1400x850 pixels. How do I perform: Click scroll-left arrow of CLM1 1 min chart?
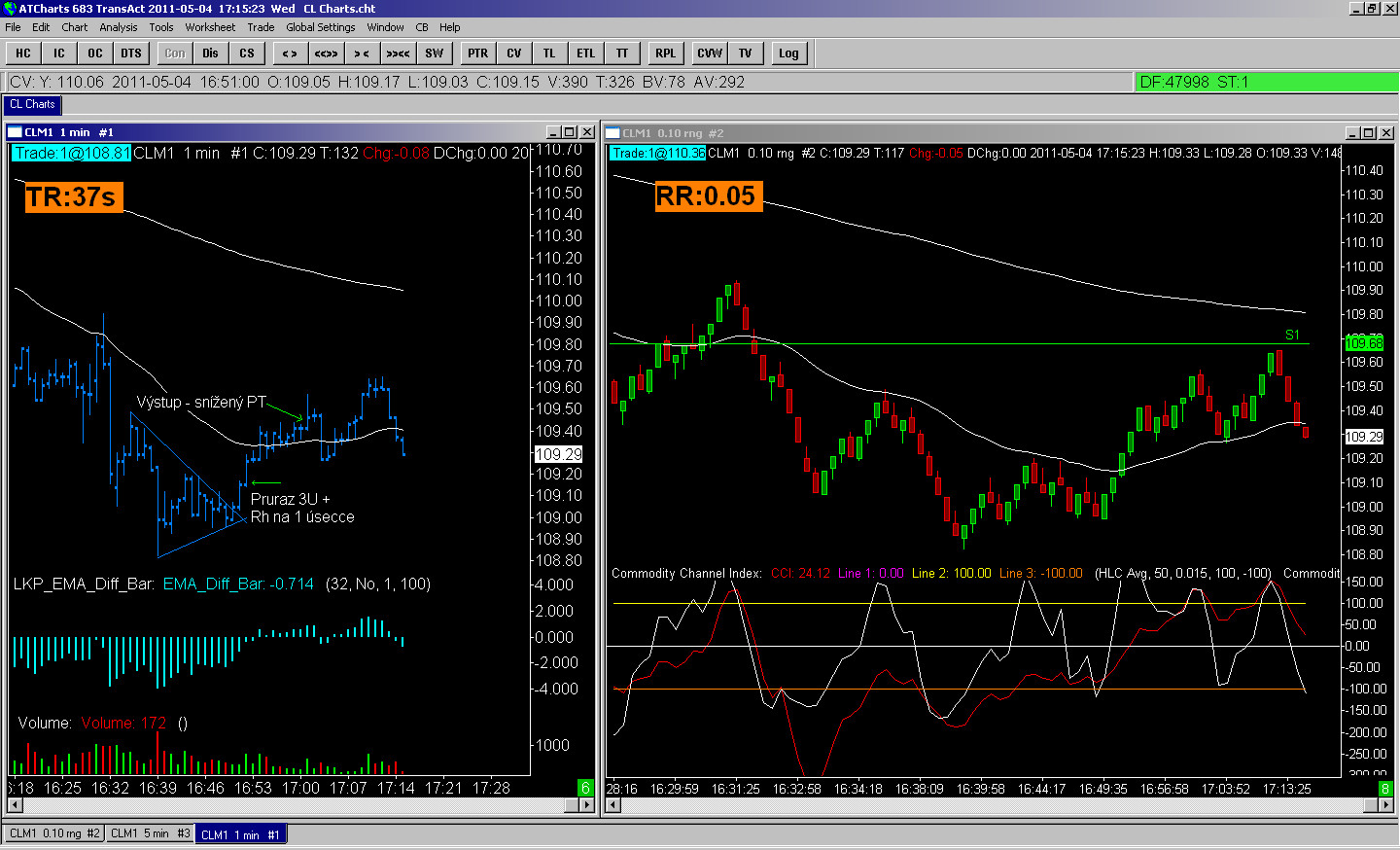(15, 806)
